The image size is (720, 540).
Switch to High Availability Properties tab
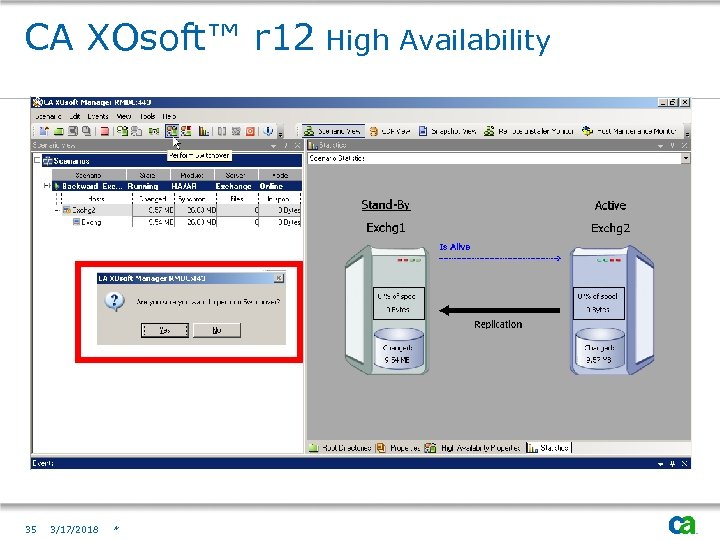(473, 448)
